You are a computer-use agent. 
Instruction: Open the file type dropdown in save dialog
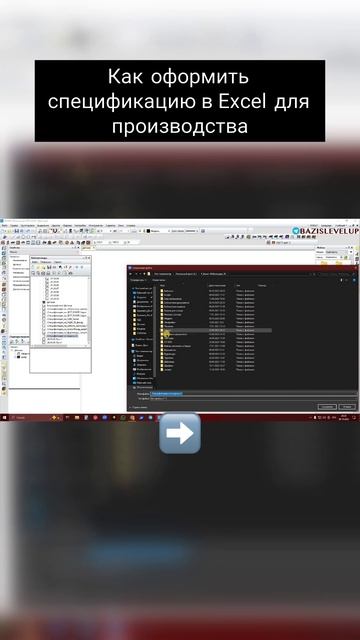click(253, 398)
